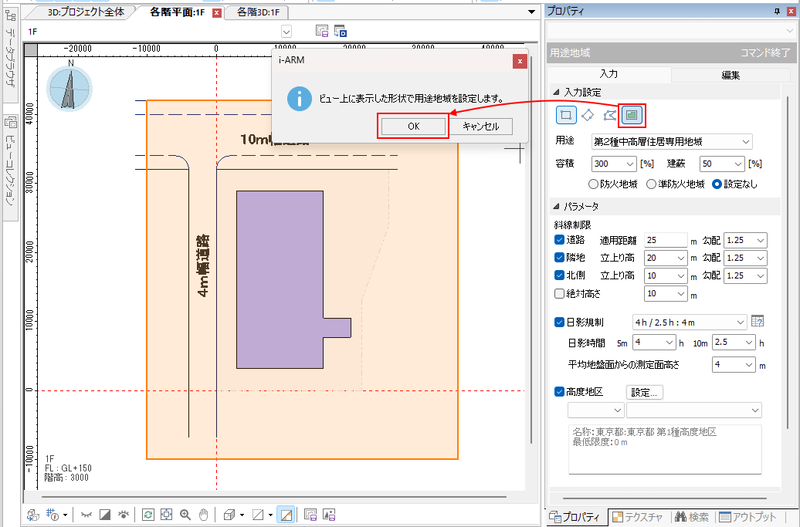This screenshot has width=800, height=527.
Task: Uncheck the 道路 slope restriction checkbox
Action: pos(559,240)
